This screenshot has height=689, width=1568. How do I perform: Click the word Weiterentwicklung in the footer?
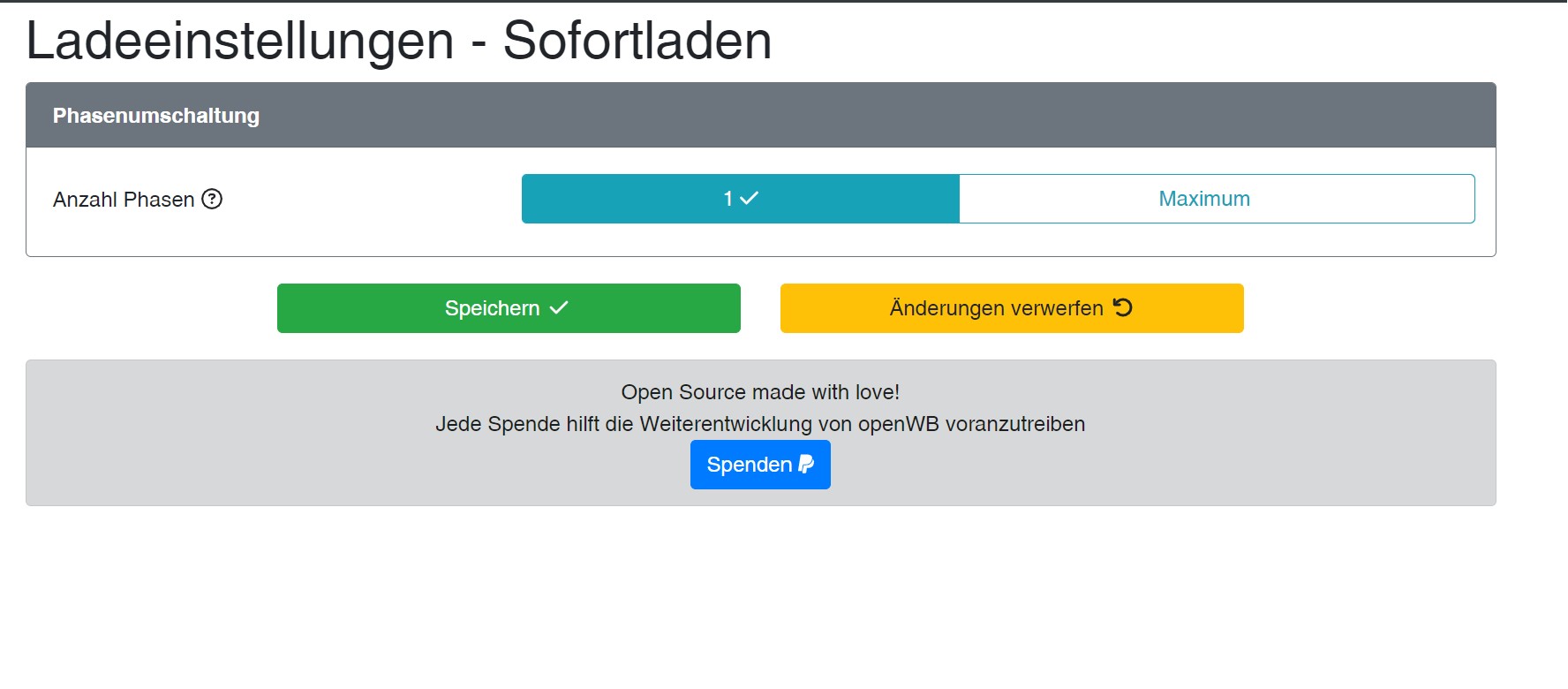[x=725, y=424]
